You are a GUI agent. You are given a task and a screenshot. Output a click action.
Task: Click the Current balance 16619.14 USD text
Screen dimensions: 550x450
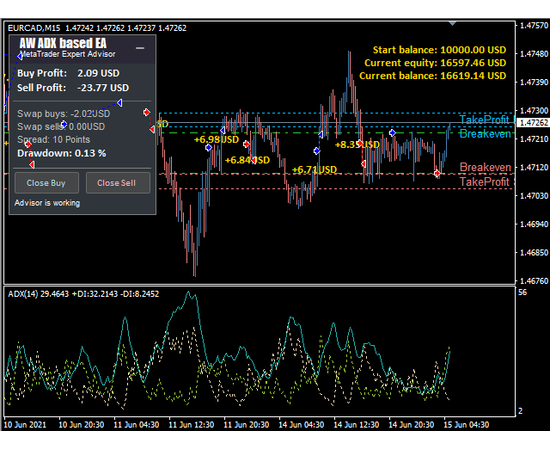pos(432,76)
